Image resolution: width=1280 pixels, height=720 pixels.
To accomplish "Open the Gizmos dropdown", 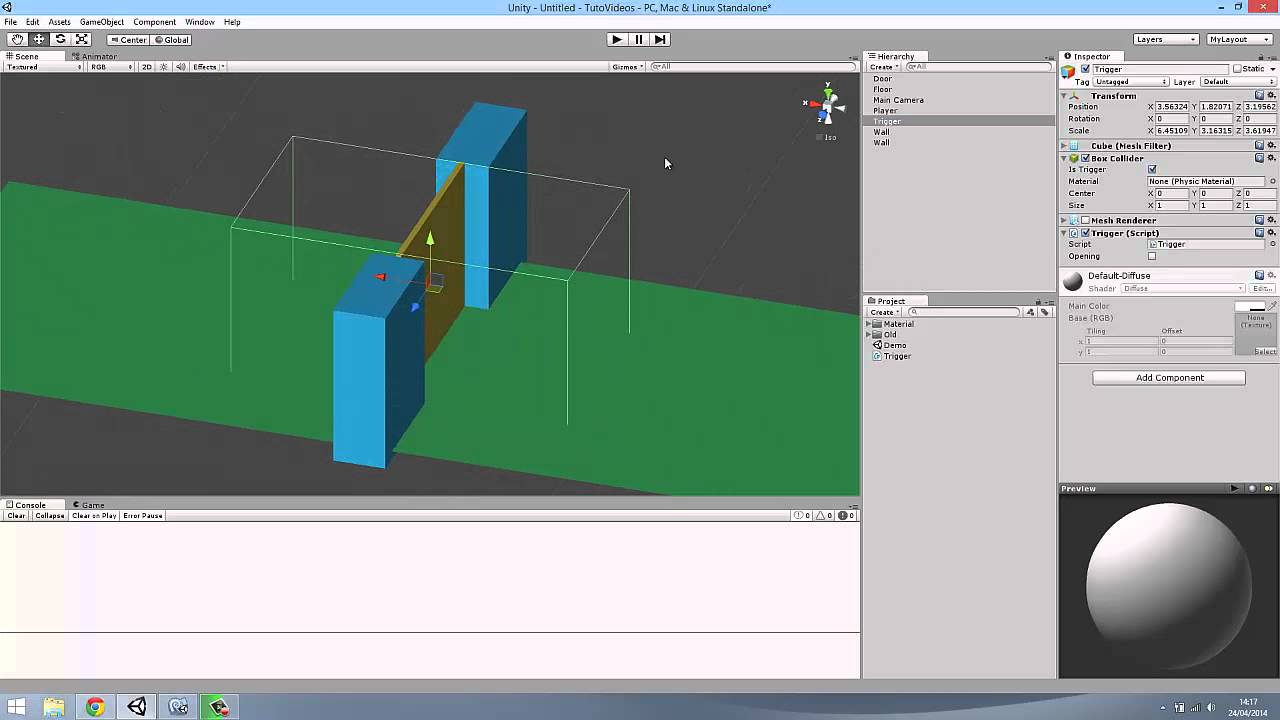I will tap(627, 67).
